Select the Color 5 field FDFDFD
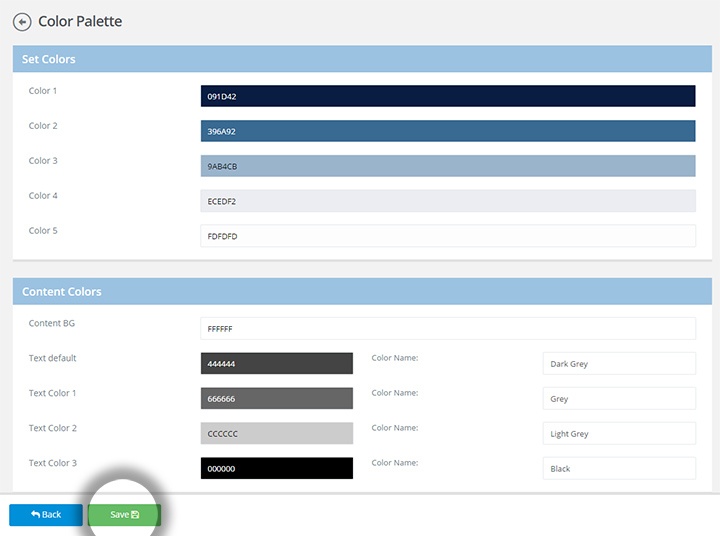Image resolution: width=720 pixels, height=536 pixels. pos(448,236)
